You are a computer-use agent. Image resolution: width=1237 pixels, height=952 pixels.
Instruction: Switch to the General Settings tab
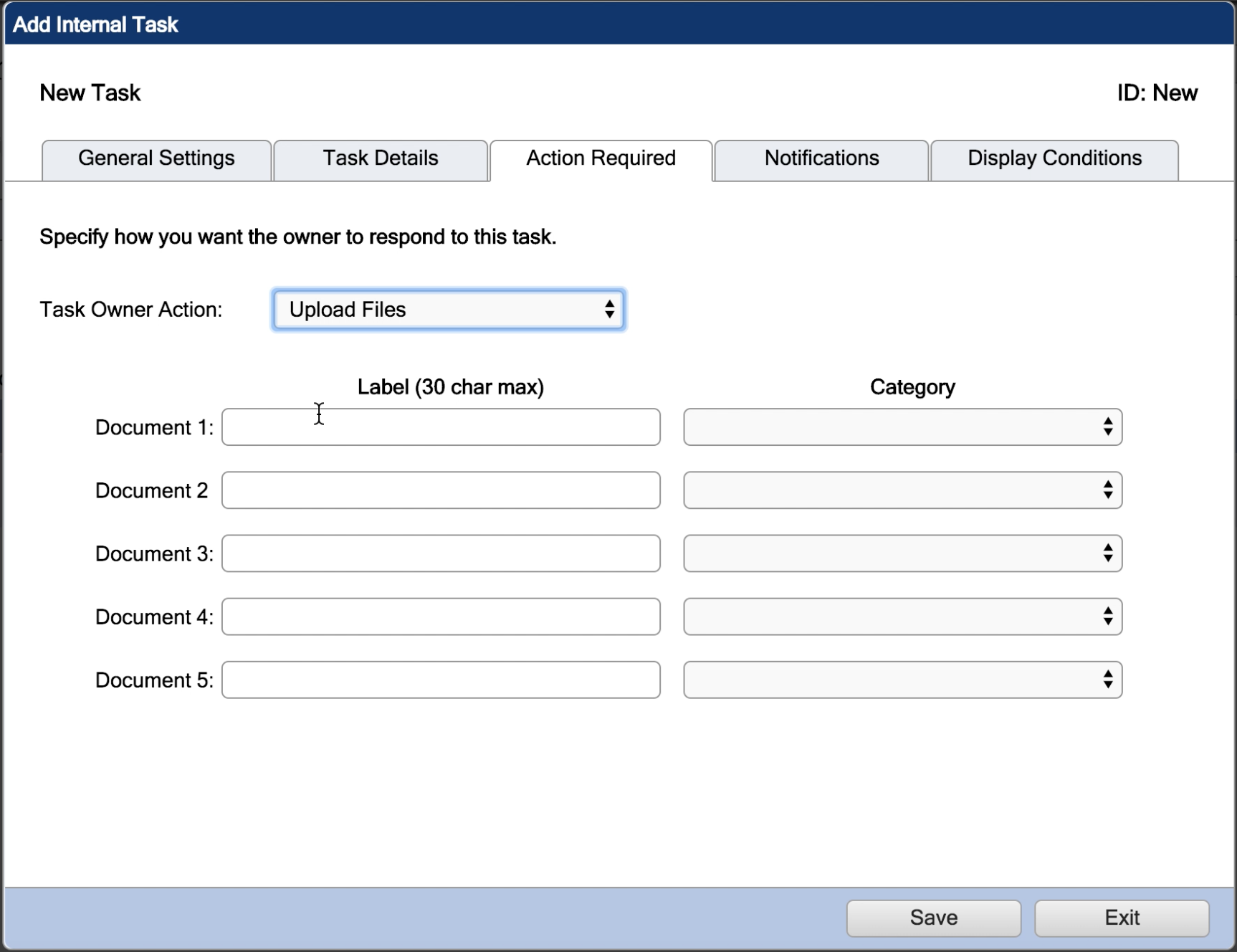156,158
